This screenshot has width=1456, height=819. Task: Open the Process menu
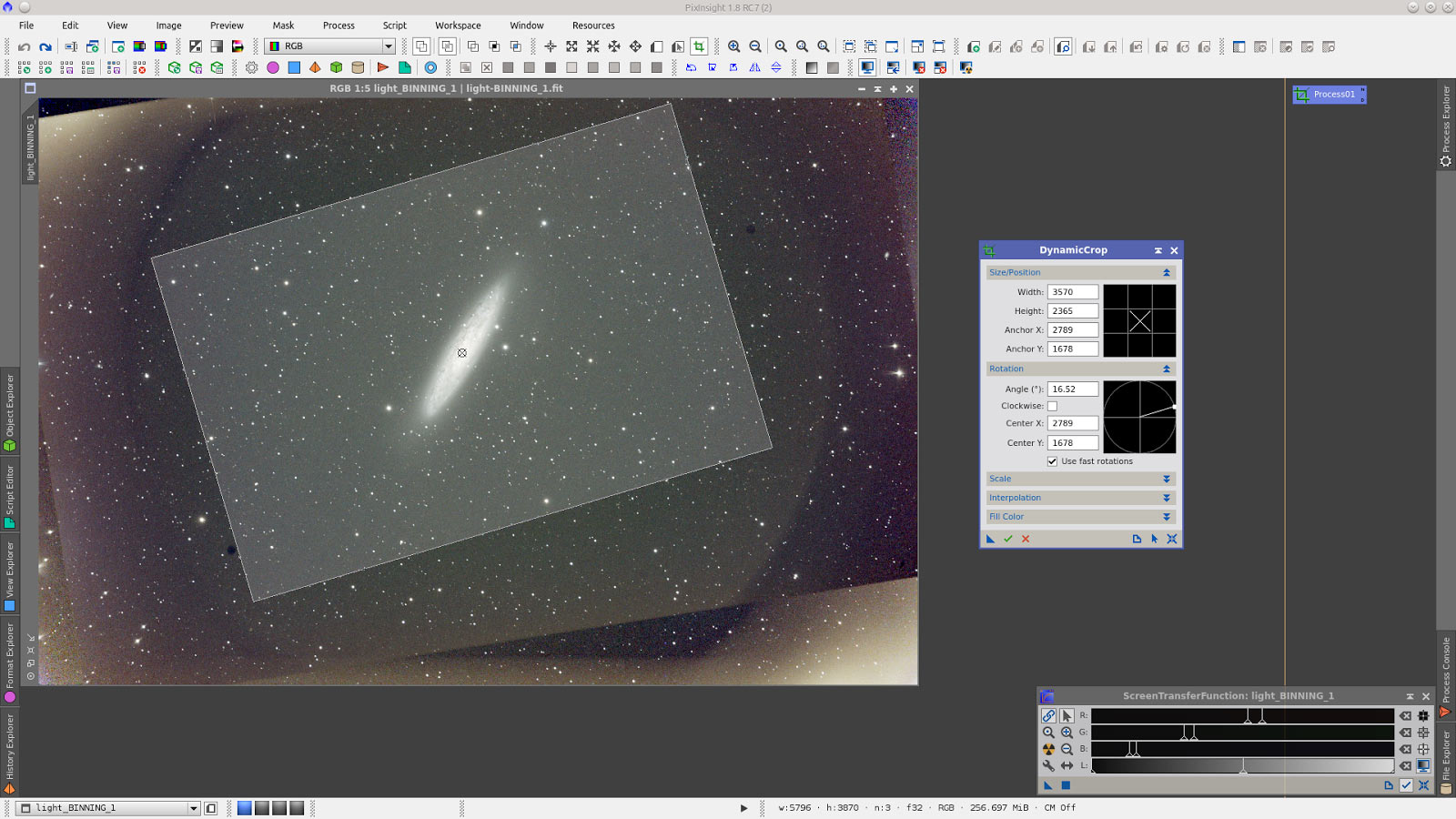339,25
